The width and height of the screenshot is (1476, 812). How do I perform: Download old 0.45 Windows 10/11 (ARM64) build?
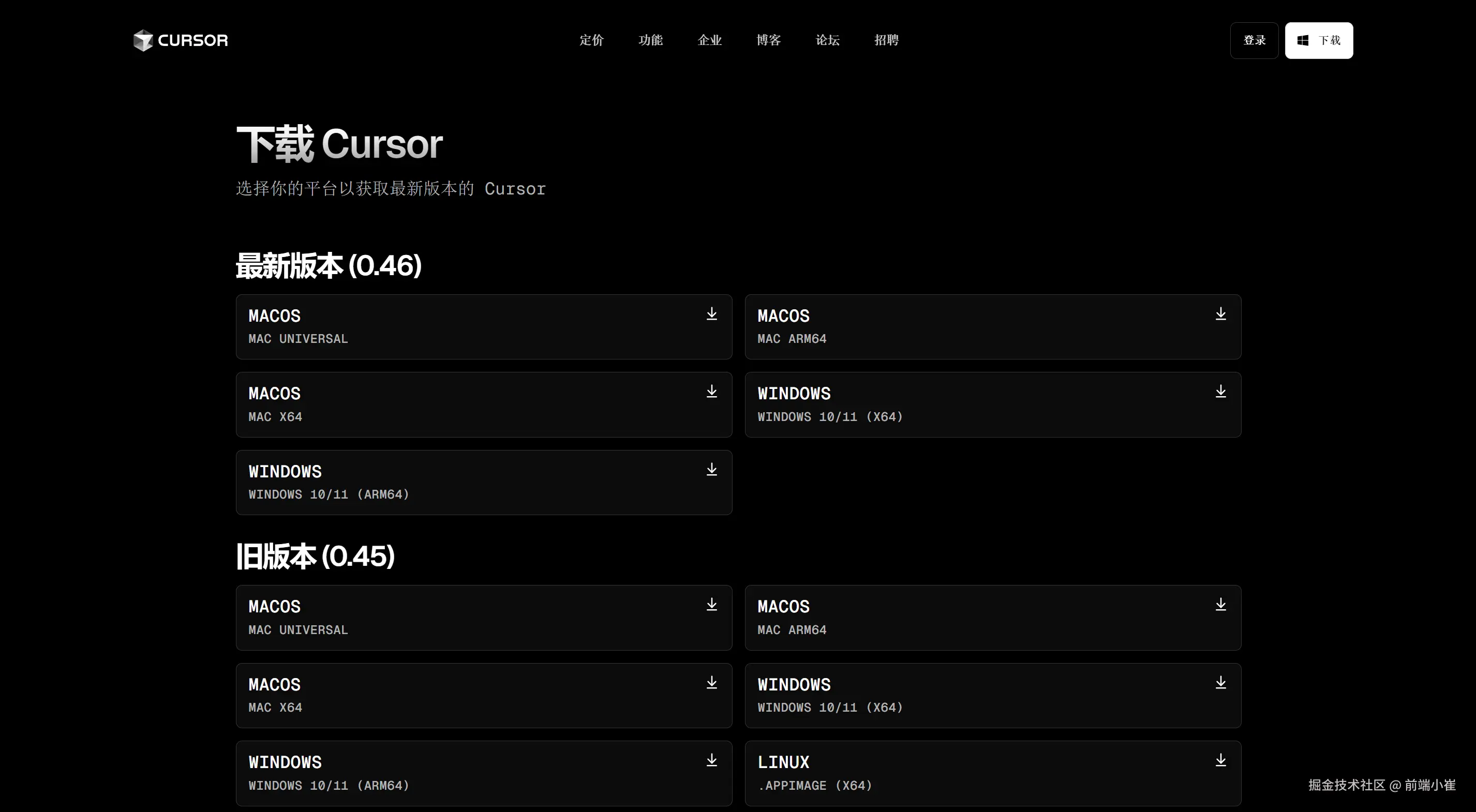pyautogui.click(x=484, y=774)
